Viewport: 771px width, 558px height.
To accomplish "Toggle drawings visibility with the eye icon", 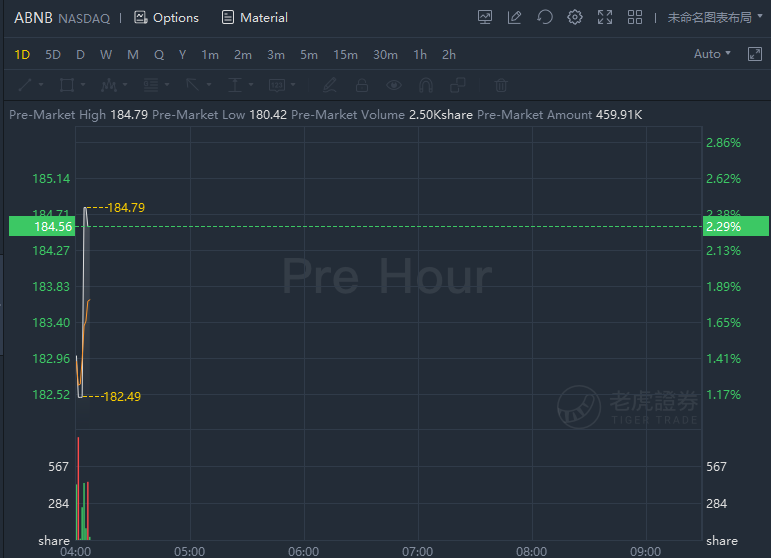I will pos(394,85).
